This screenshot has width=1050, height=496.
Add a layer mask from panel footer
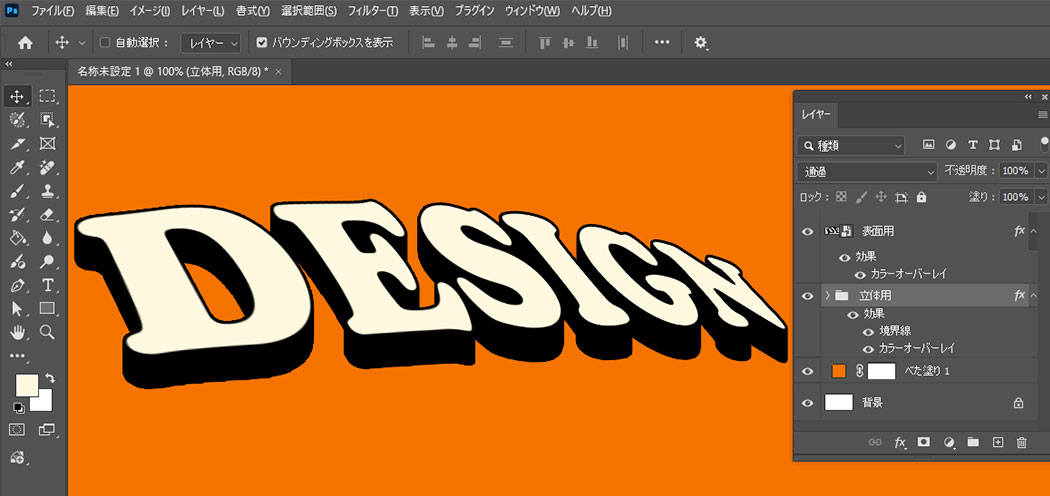[924, 442]
